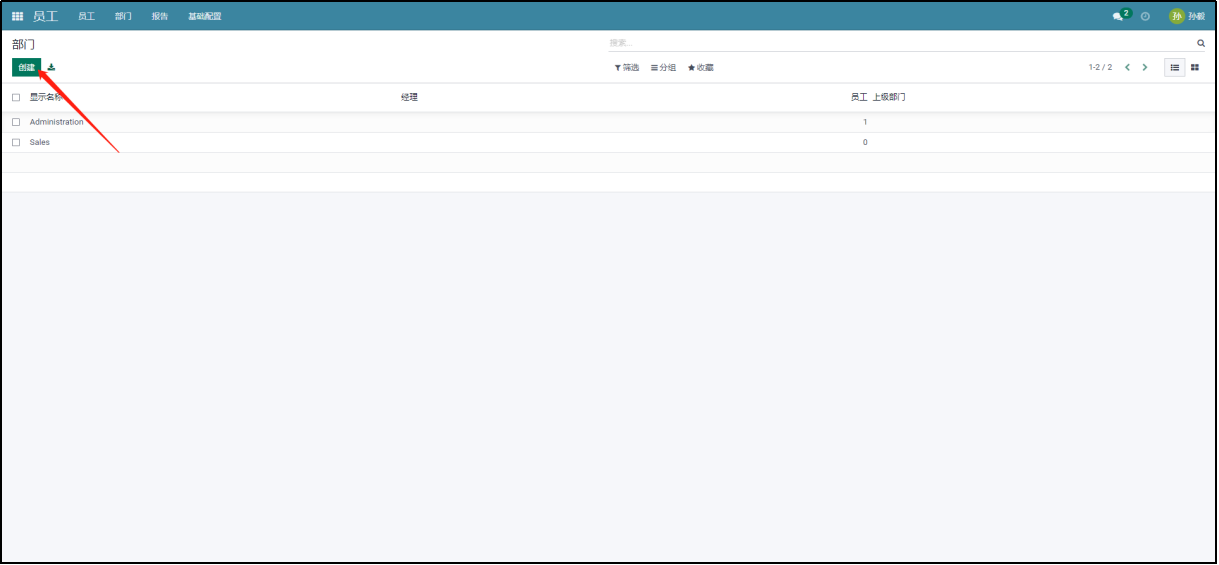Click the download/export icon beside 创建
The width and height of the screenshot is (1219, 565).
pyautogui.click(x=52, y=67)
